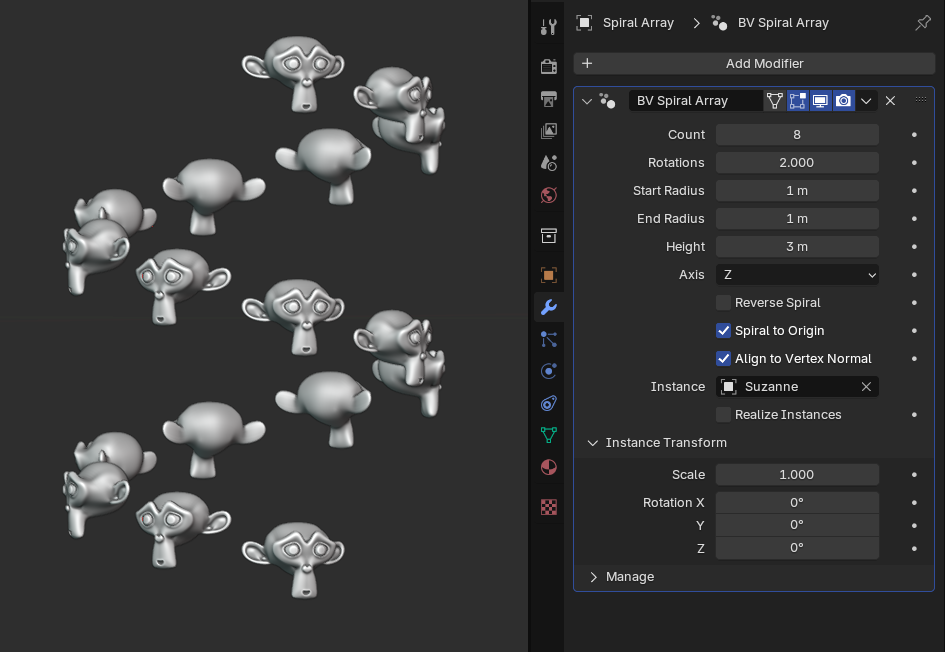This screenshot has width=945, height=652.
Task: Click the animate dot next to Scale
Action: point(914,475)
